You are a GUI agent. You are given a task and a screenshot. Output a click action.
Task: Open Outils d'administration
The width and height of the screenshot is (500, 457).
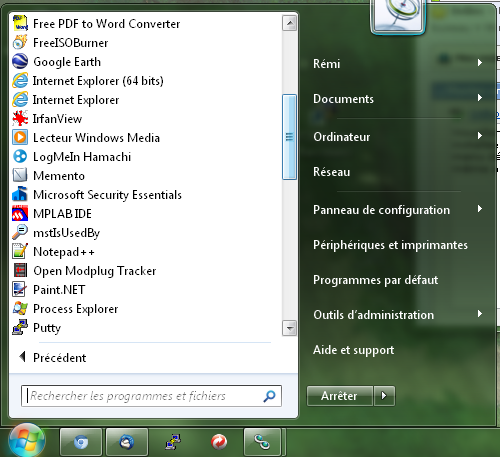[x=373, y=315]
